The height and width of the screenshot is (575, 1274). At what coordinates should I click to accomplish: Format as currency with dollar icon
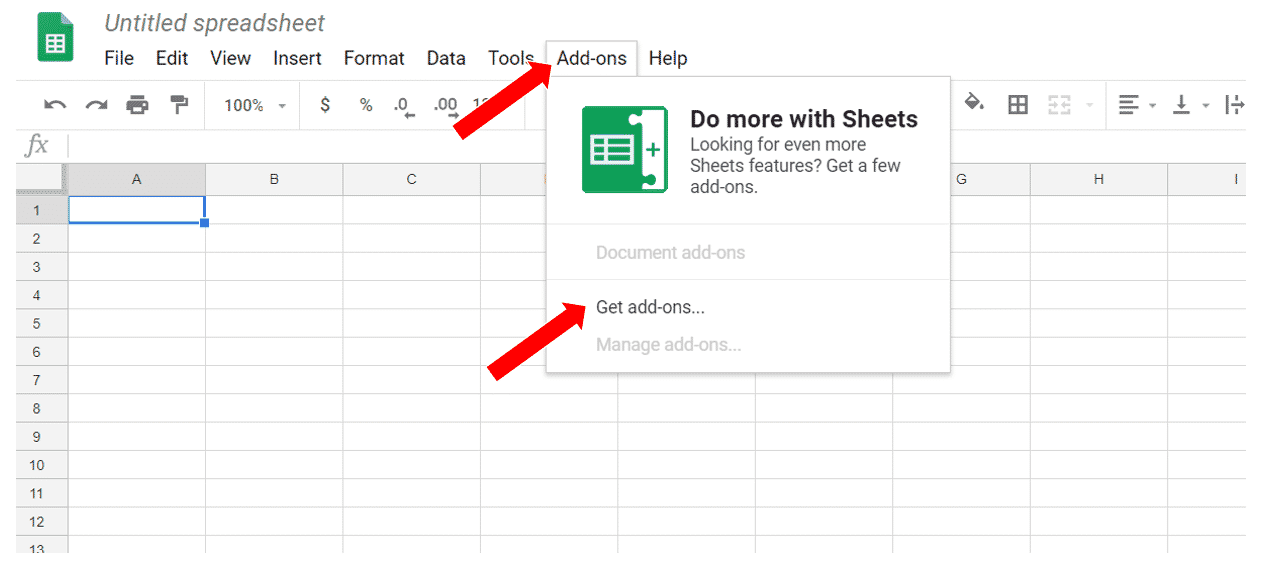coord(325,105)
